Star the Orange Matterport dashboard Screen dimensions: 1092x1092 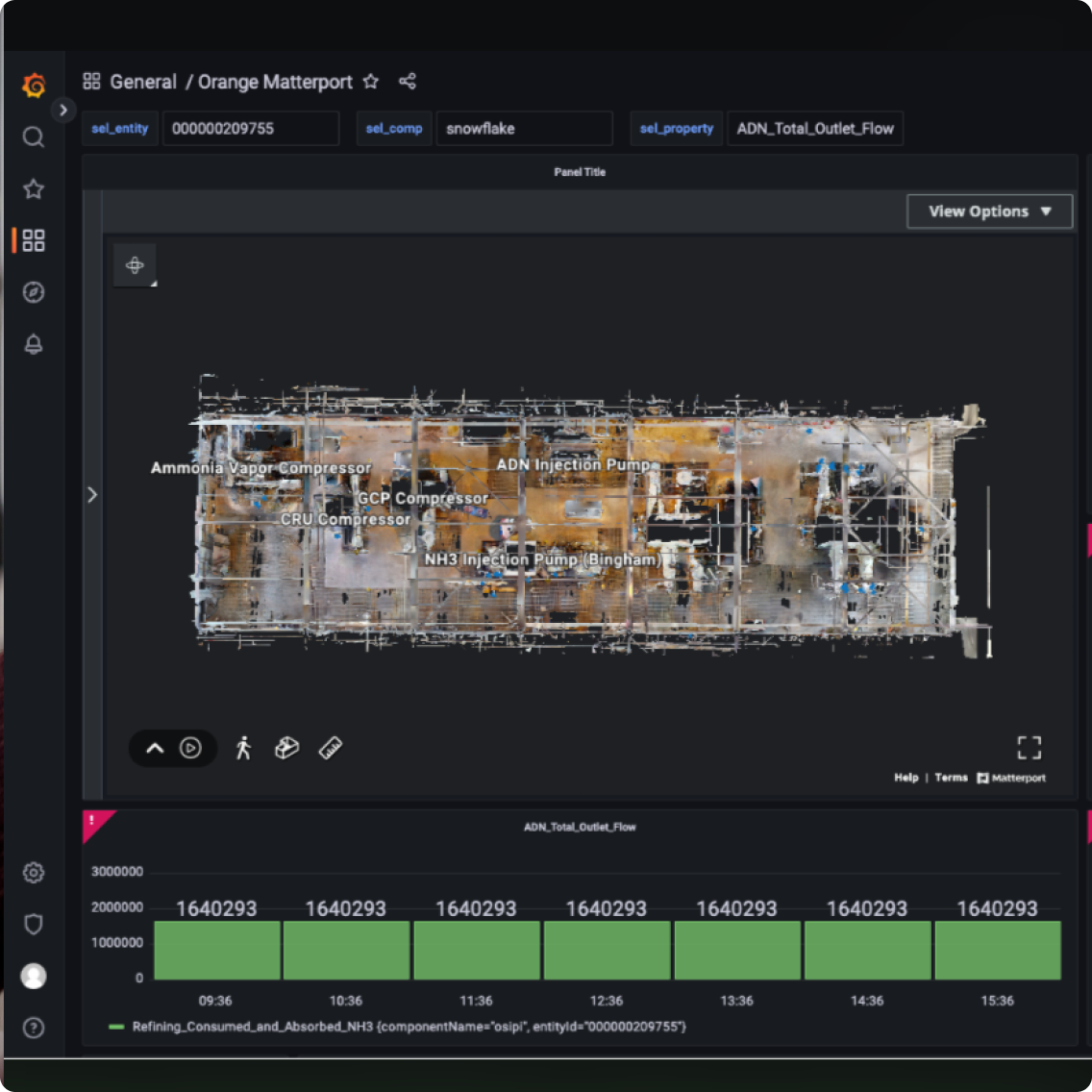[371, 83]
